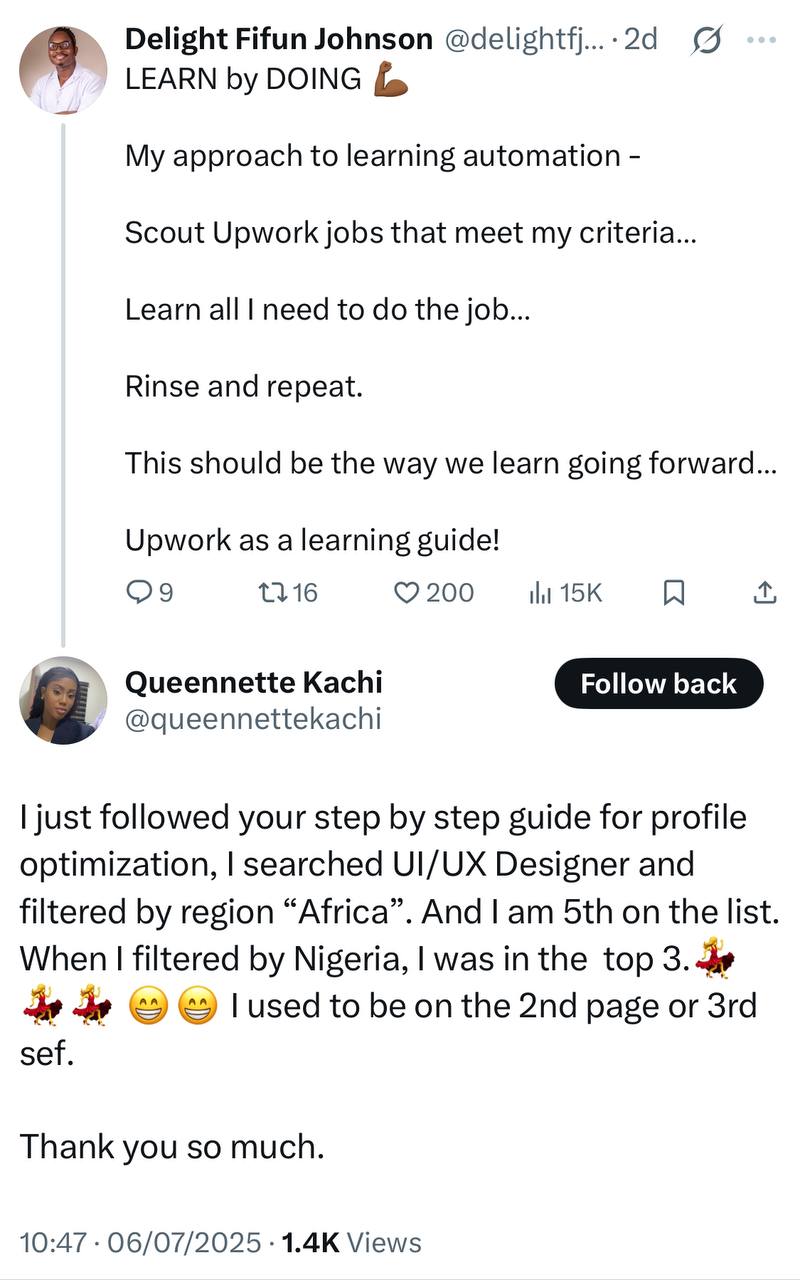Open Delight Fifun Johnson's profile picture

coord(63,70)
